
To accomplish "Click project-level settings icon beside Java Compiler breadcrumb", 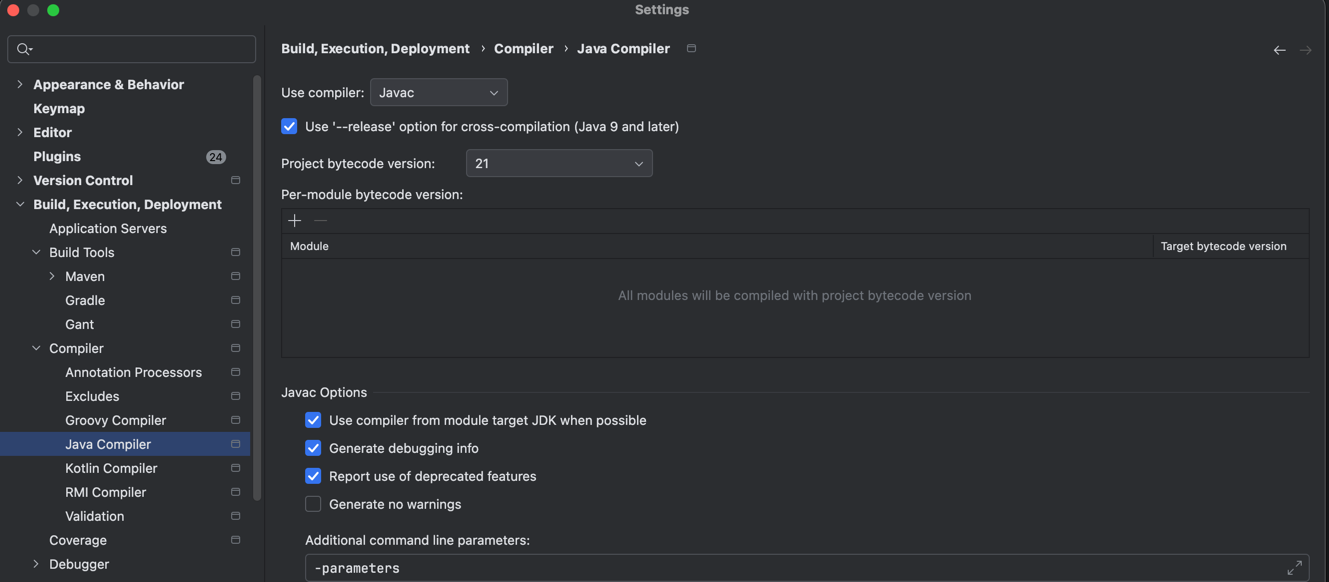I will tap(691, 48).
